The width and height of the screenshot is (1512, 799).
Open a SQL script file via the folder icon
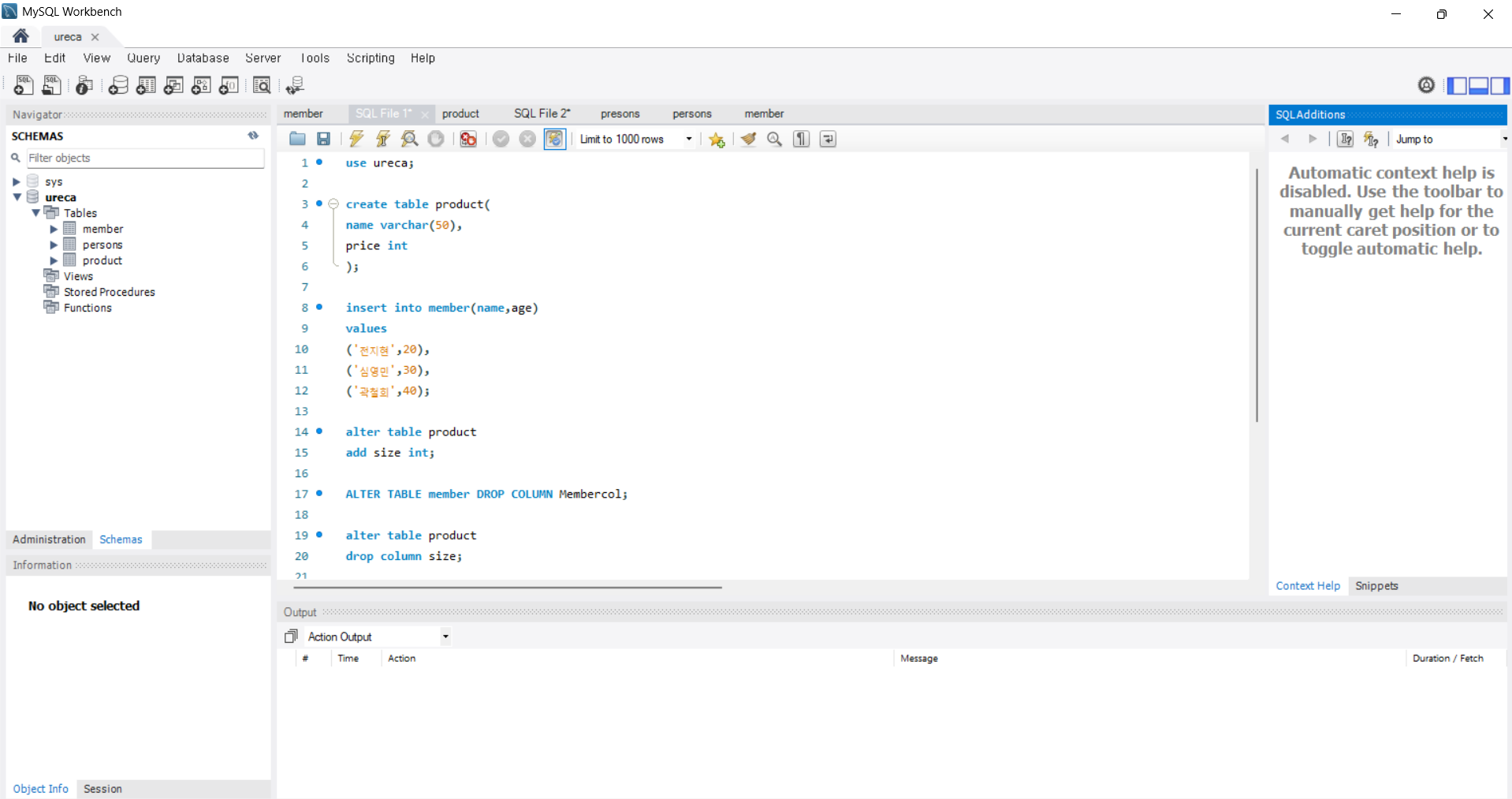(x=297, y=139)
